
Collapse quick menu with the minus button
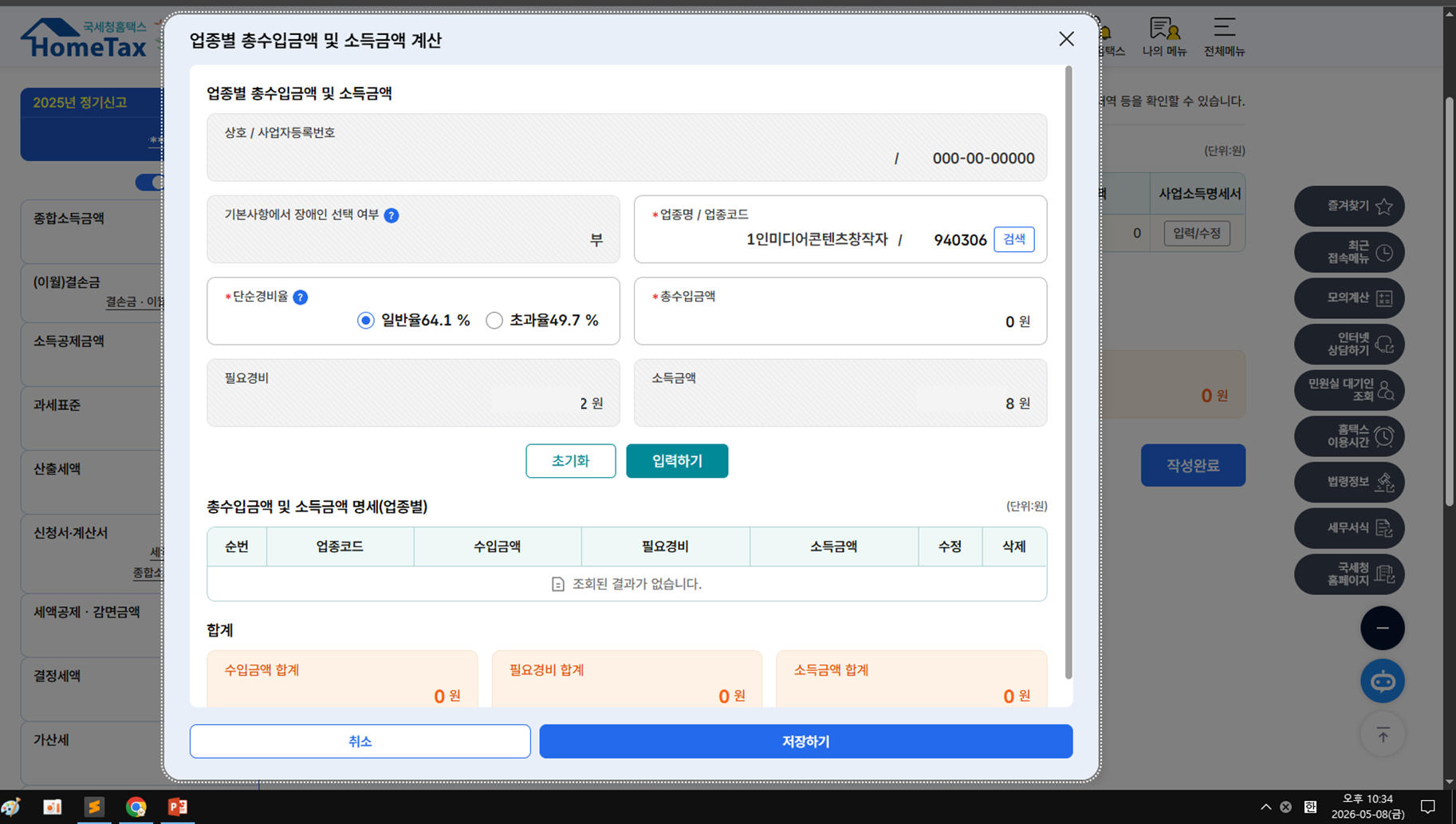coord(1383,628)
